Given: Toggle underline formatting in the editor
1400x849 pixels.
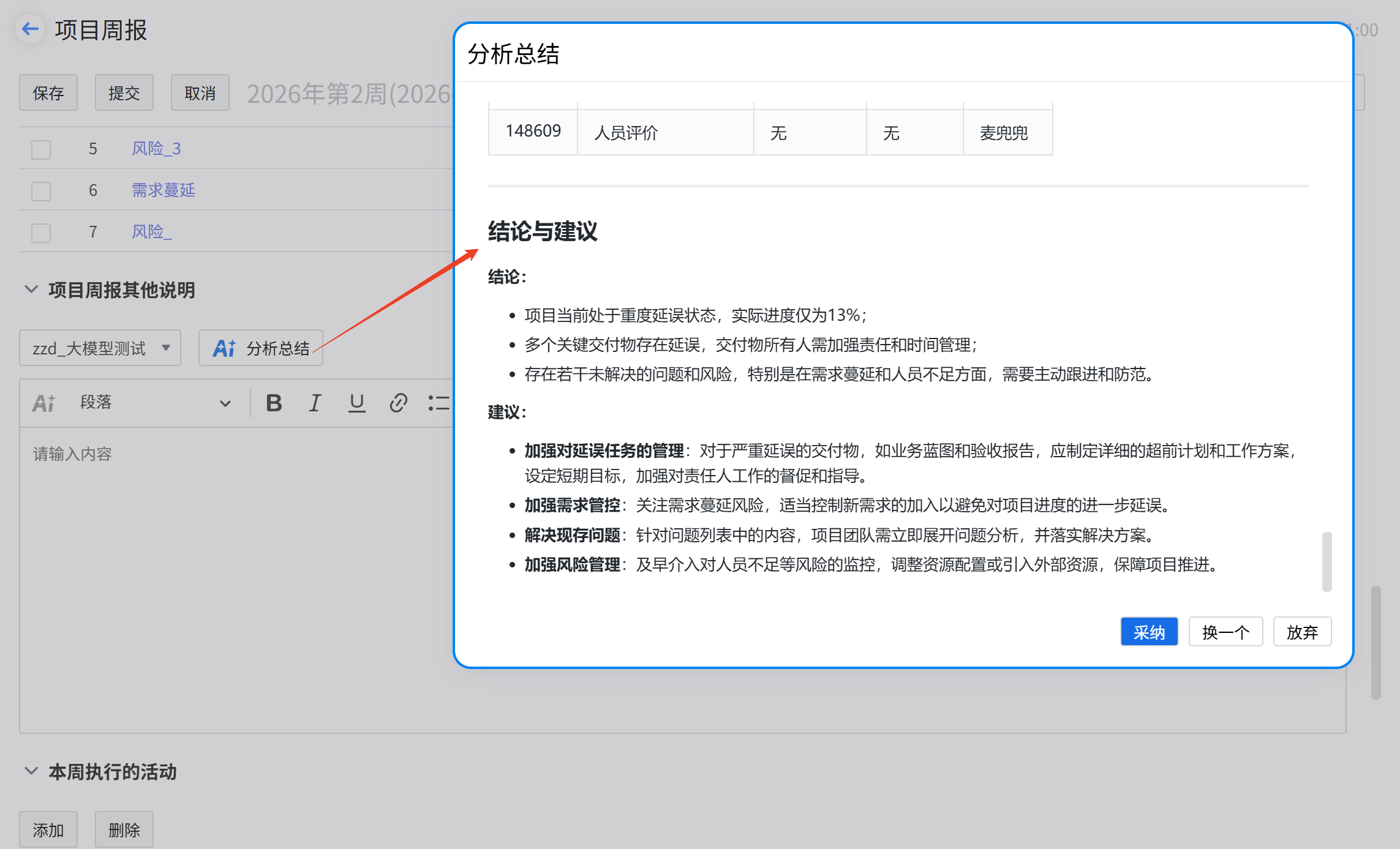Looking at the screenshot, I should [356, 403].
